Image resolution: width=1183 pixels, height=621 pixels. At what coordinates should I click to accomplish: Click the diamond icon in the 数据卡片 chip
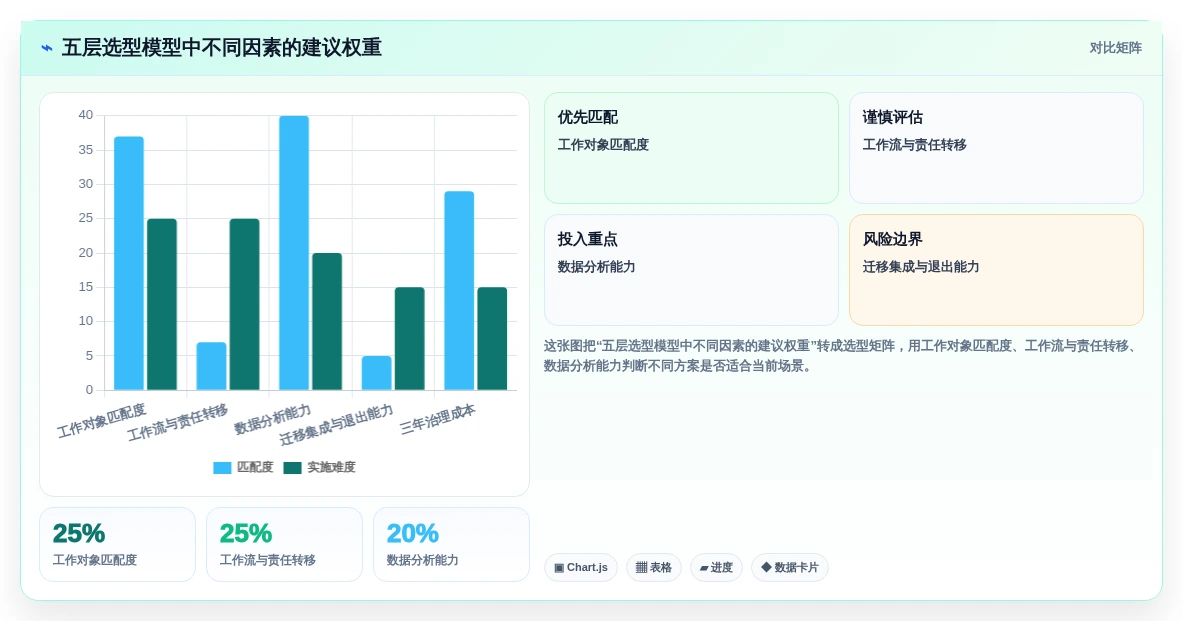point(767,567)
